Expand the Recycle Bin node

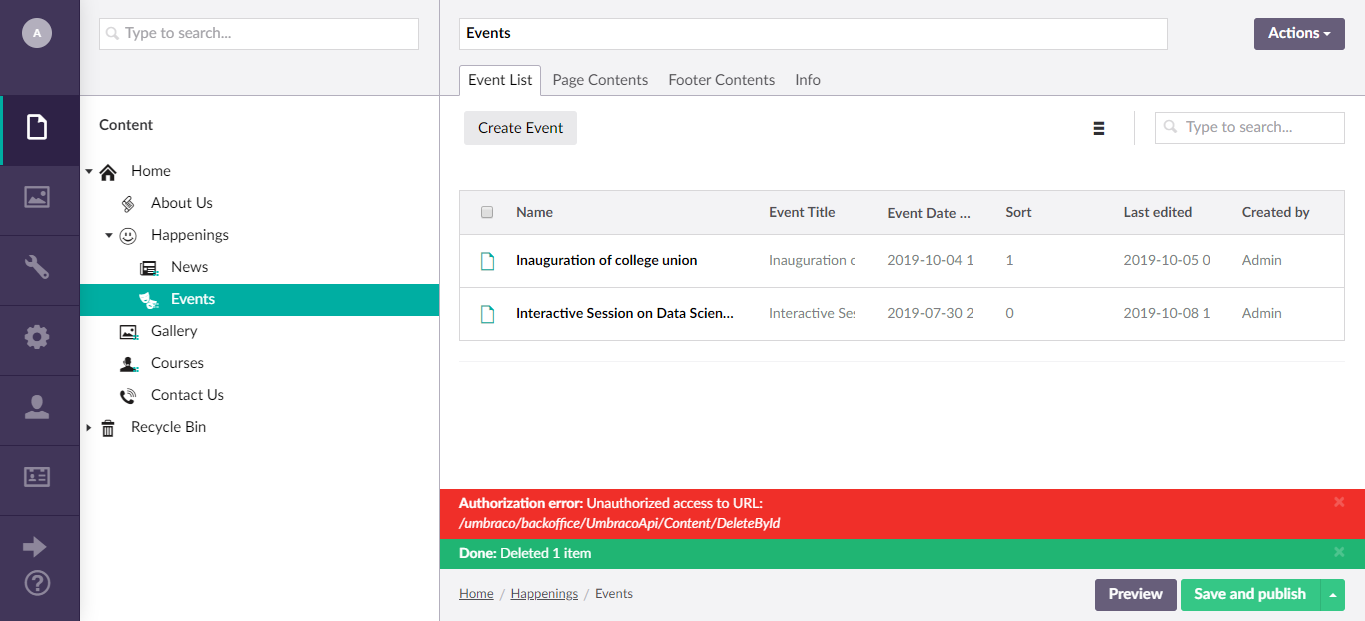pos(89,428)
